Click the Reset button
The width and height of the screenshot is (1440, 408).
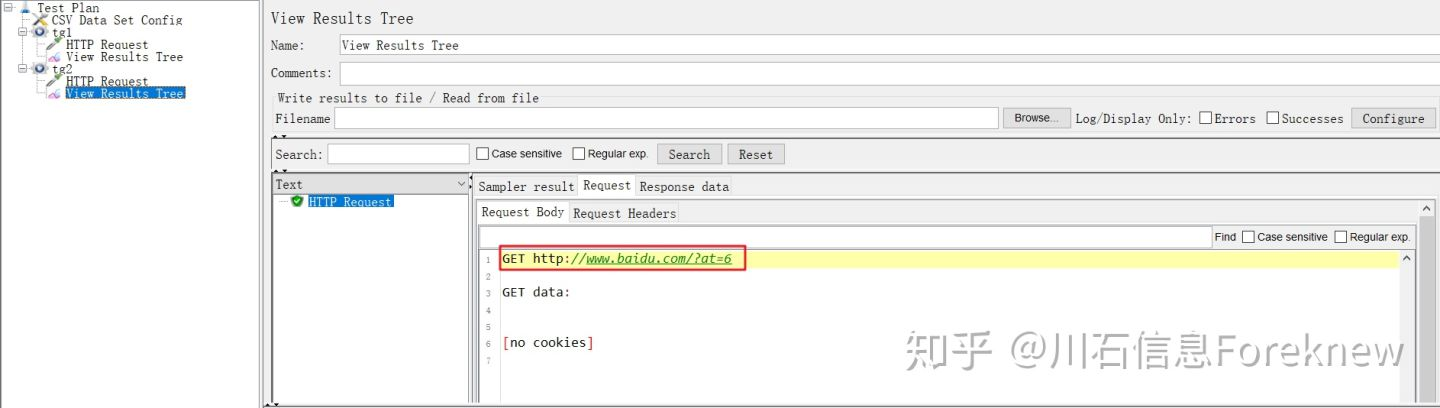tap(756, 154)
